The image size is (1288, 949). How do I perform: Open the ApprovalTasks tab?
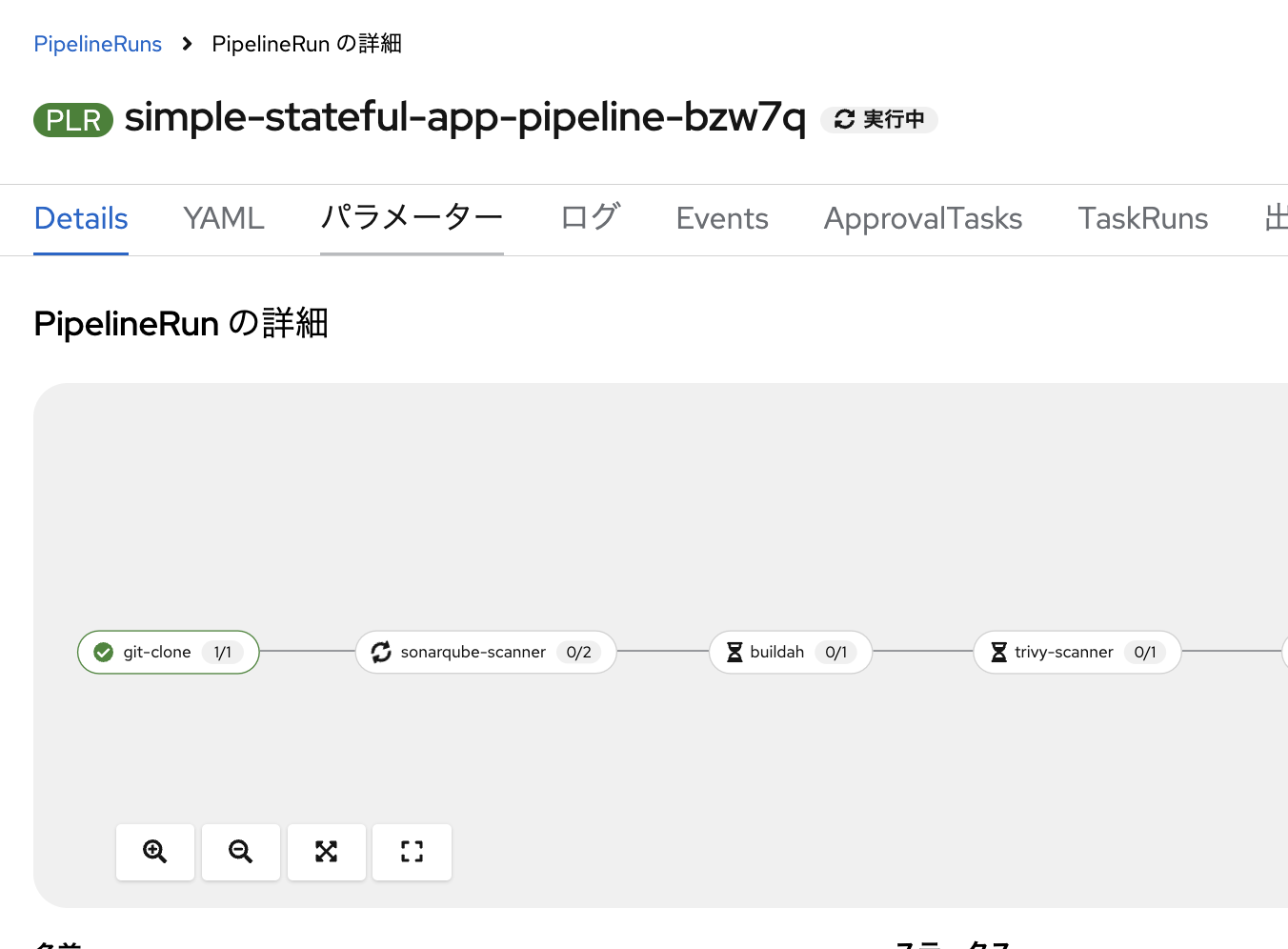click(x=923, y=219)
